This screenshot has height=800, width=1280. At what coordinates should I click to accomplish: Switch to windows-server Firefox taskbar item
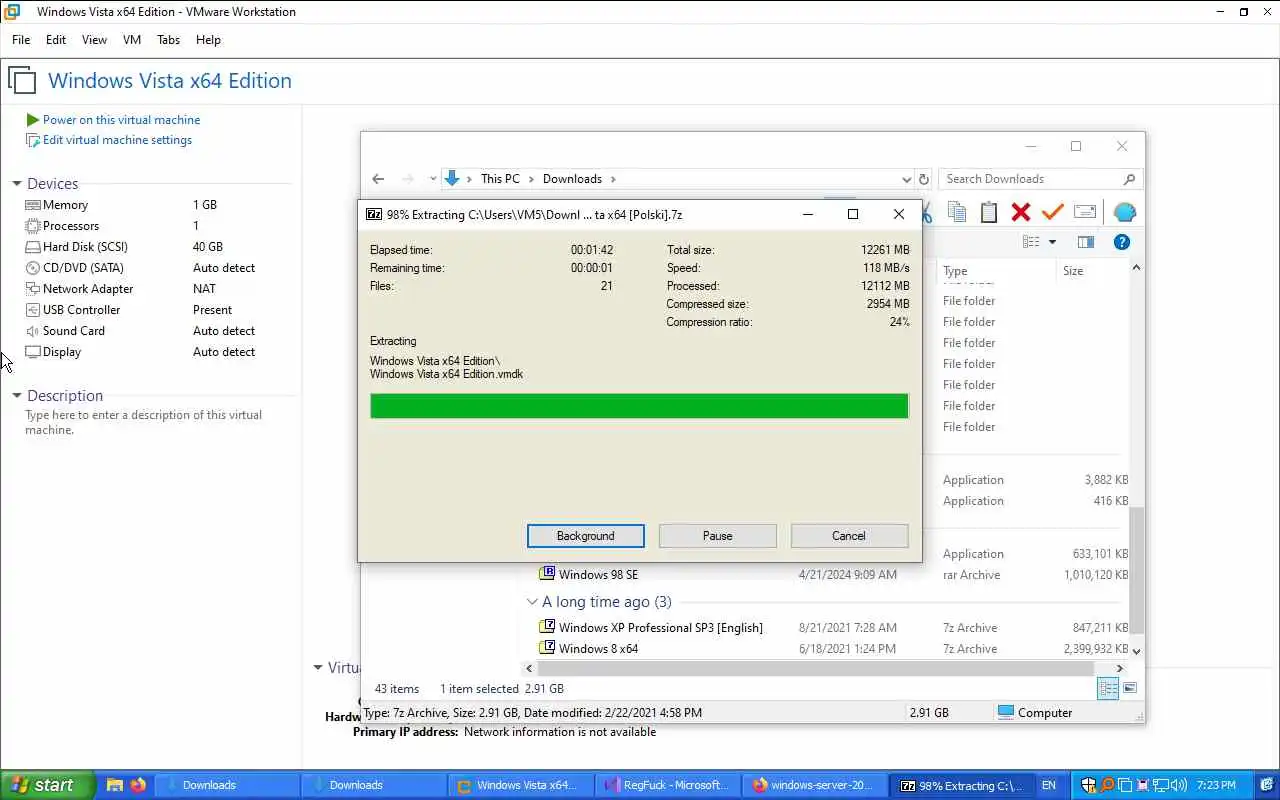(815, 785)
